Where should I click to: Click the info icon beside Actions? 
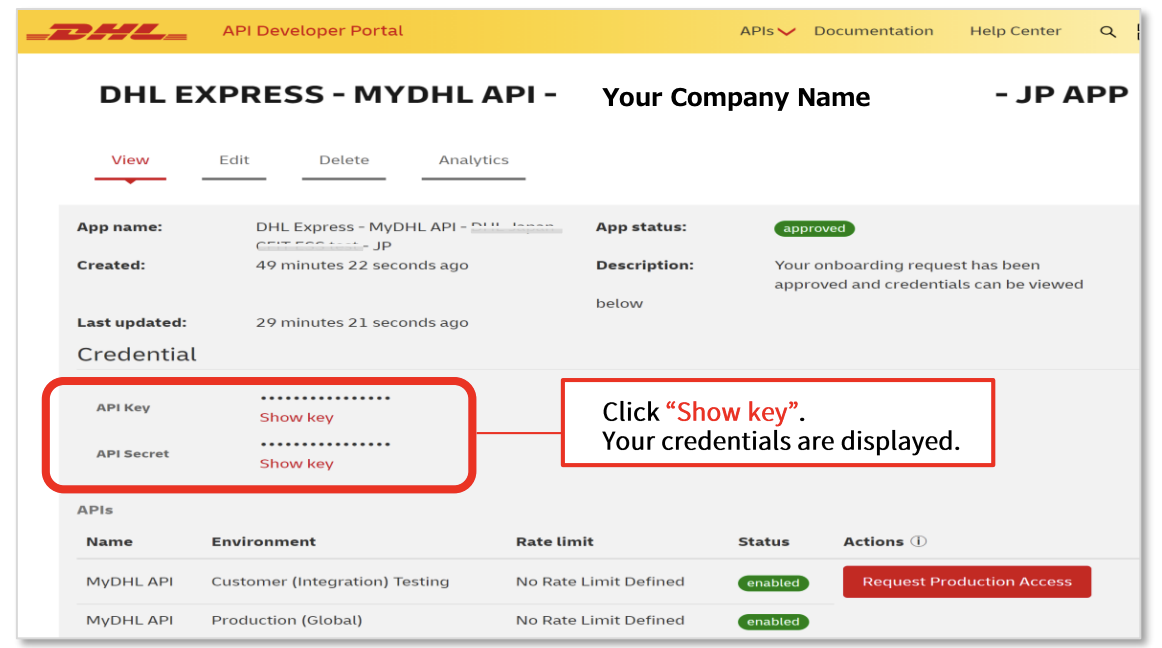[918, 541]
